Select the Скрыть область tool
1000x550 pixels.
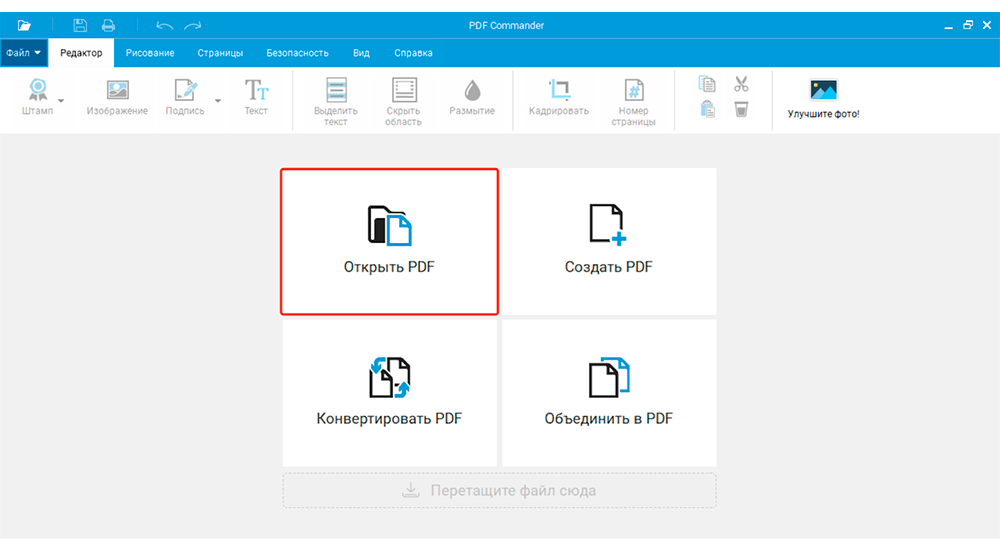tap(404, 102)
